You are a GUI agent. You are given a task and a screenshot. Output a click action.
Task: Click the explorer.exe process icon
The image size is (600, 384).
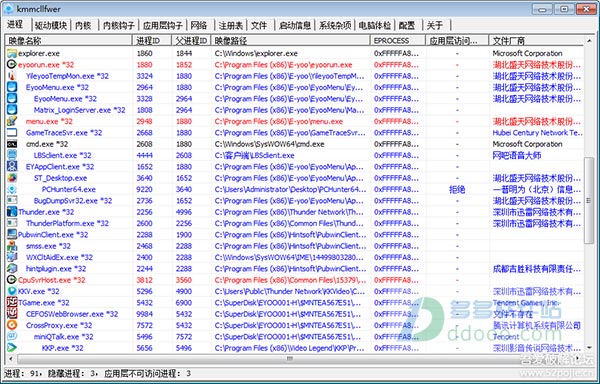12,54
